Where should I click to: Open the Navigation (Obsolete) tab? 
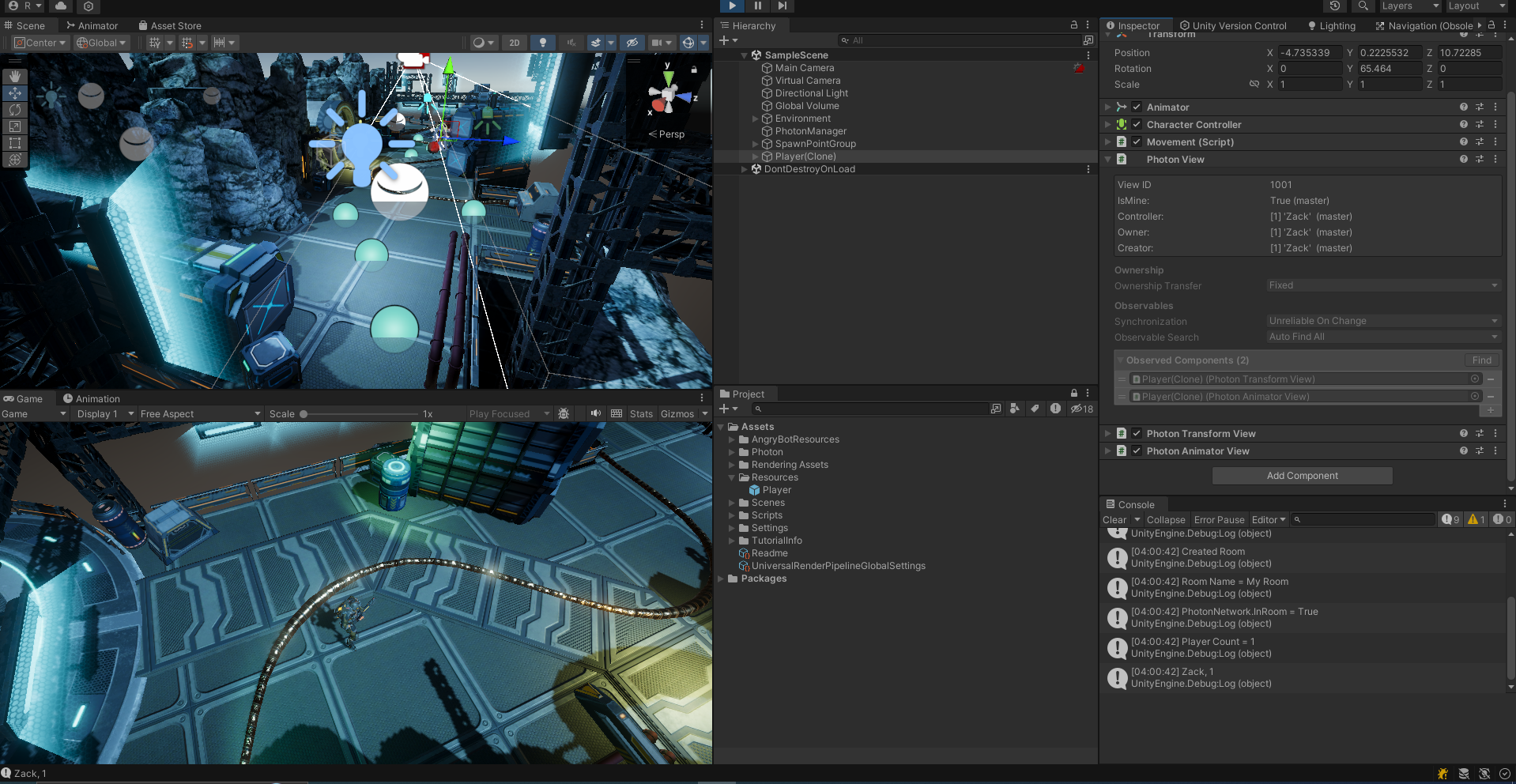pyautogui.click(x=1424, y=25)
